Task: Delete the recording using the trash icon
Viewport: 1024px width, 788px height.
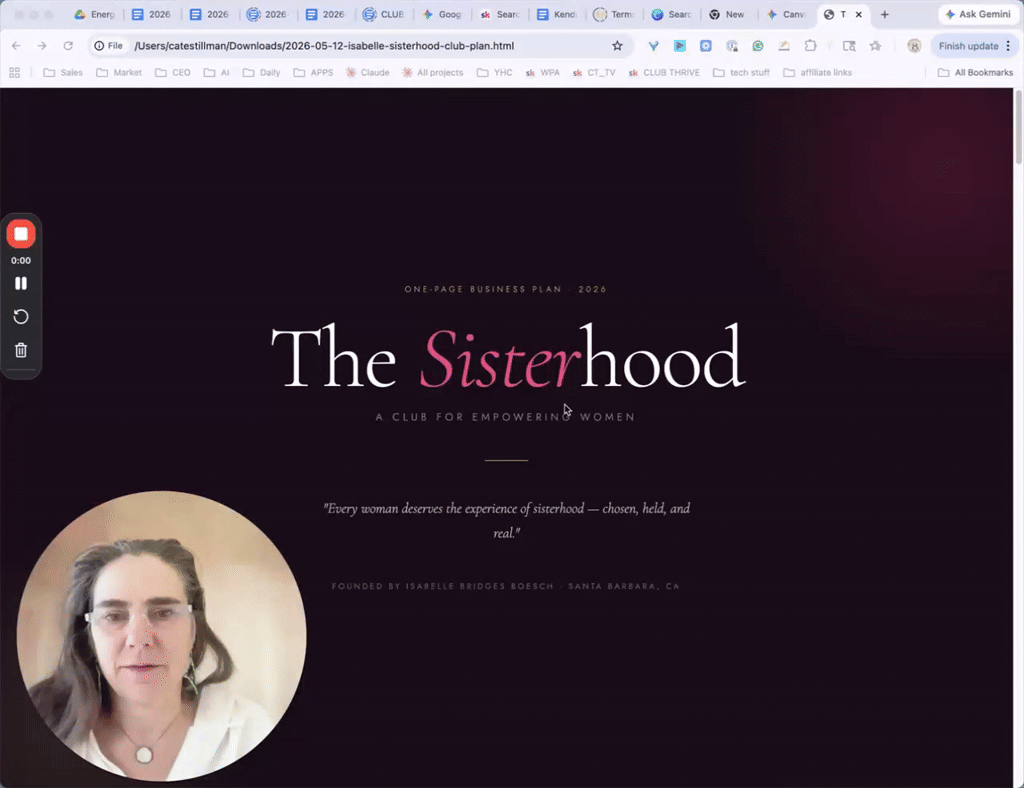Action: (21, 350)
